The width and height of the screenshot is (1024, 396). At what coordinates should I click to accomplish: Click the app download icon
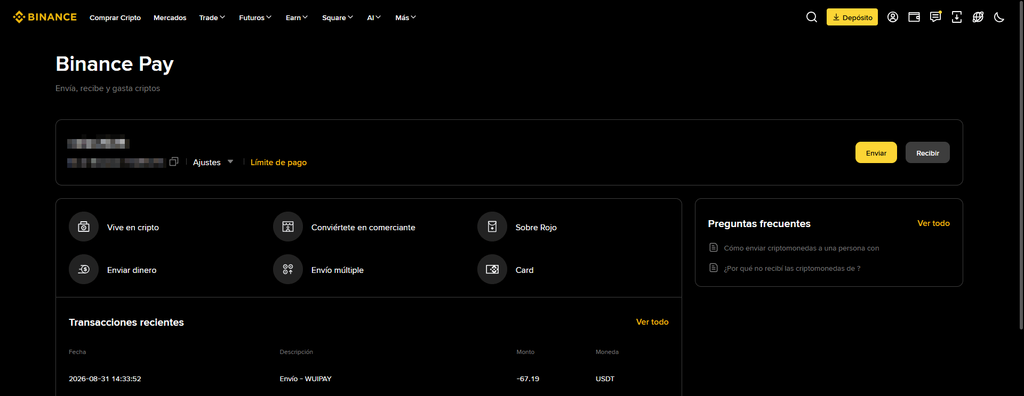957,18
